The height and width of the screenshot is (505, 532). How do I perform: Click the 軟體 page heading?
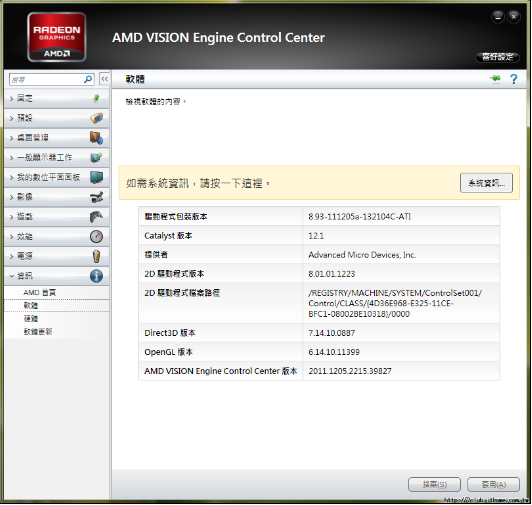(x=135, y=79)
